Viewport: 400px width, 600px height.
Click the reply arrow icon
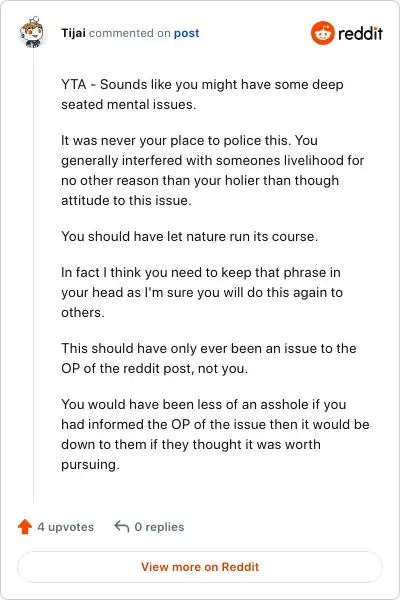[122, 527]
